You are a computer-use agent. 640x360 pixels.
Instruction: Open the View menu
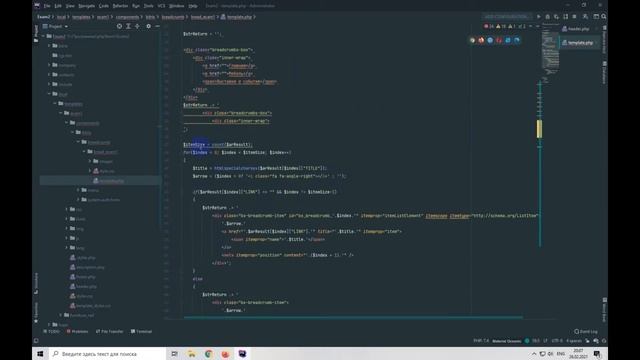70,6
